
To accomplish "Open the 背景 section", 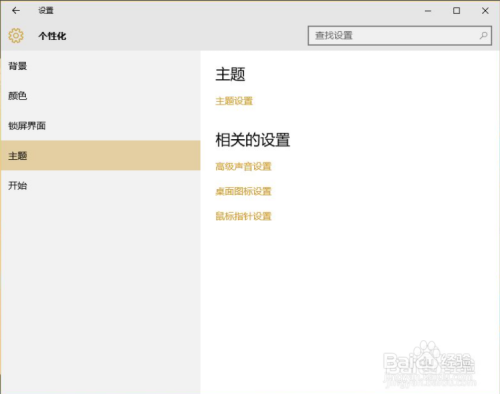I will pyautogui.click(x=101, y=66).
